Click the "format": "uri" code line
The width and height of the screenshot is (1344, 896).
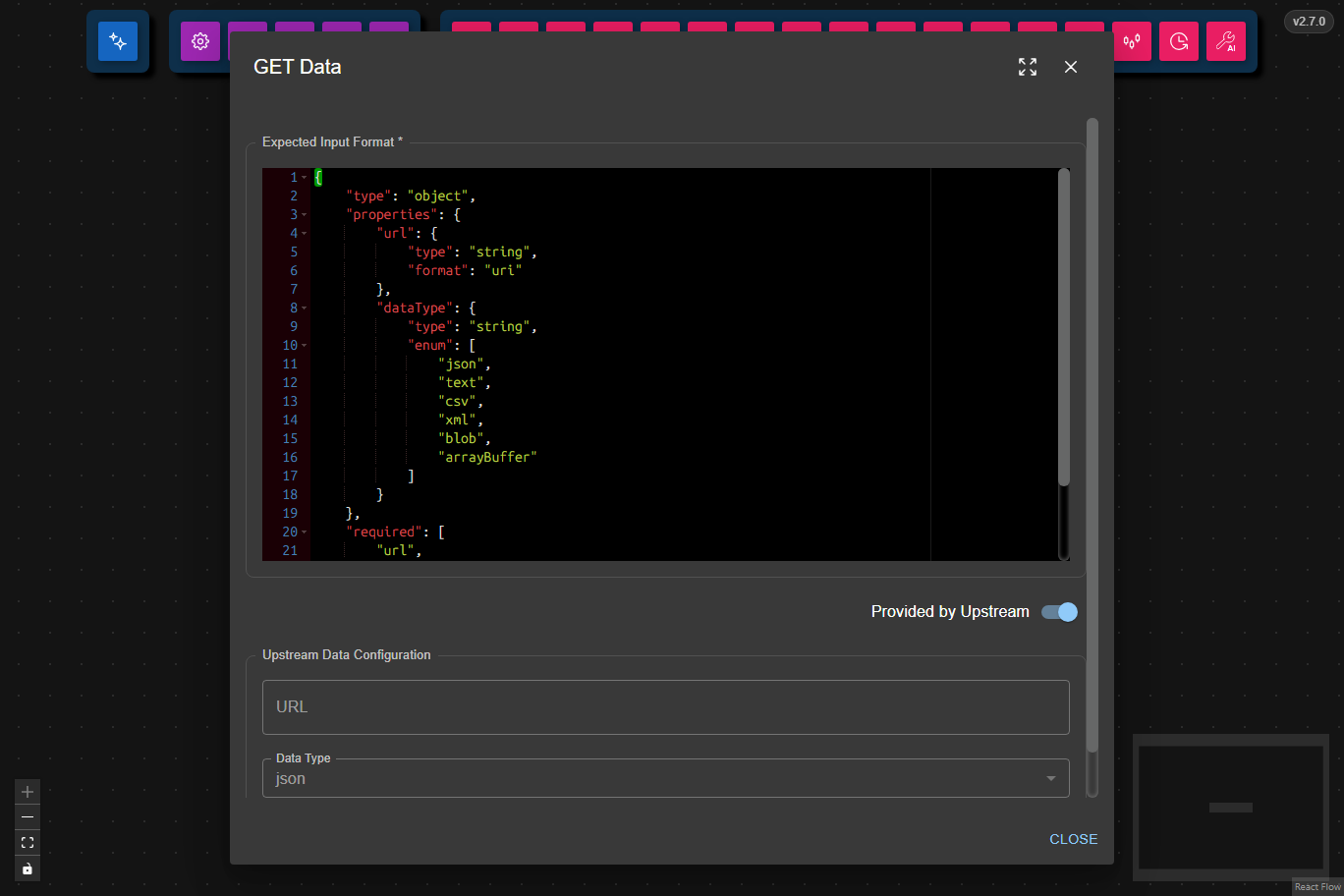coord(465,271)
